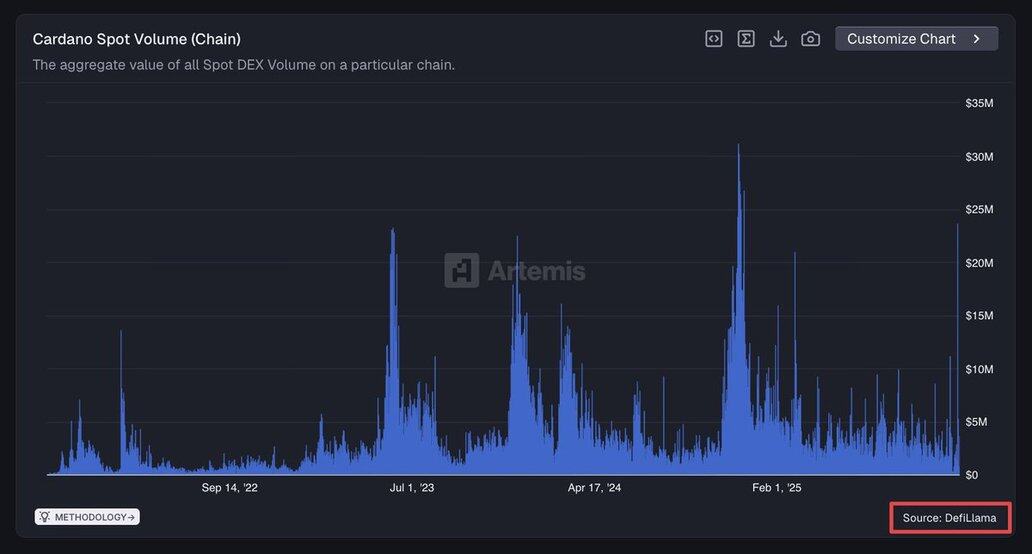Expand the chevron arrow on Customize Chart
Image resolution: width=1032 pixels, height=554 pixels.
pyautogui.click(x=977, y=39)
